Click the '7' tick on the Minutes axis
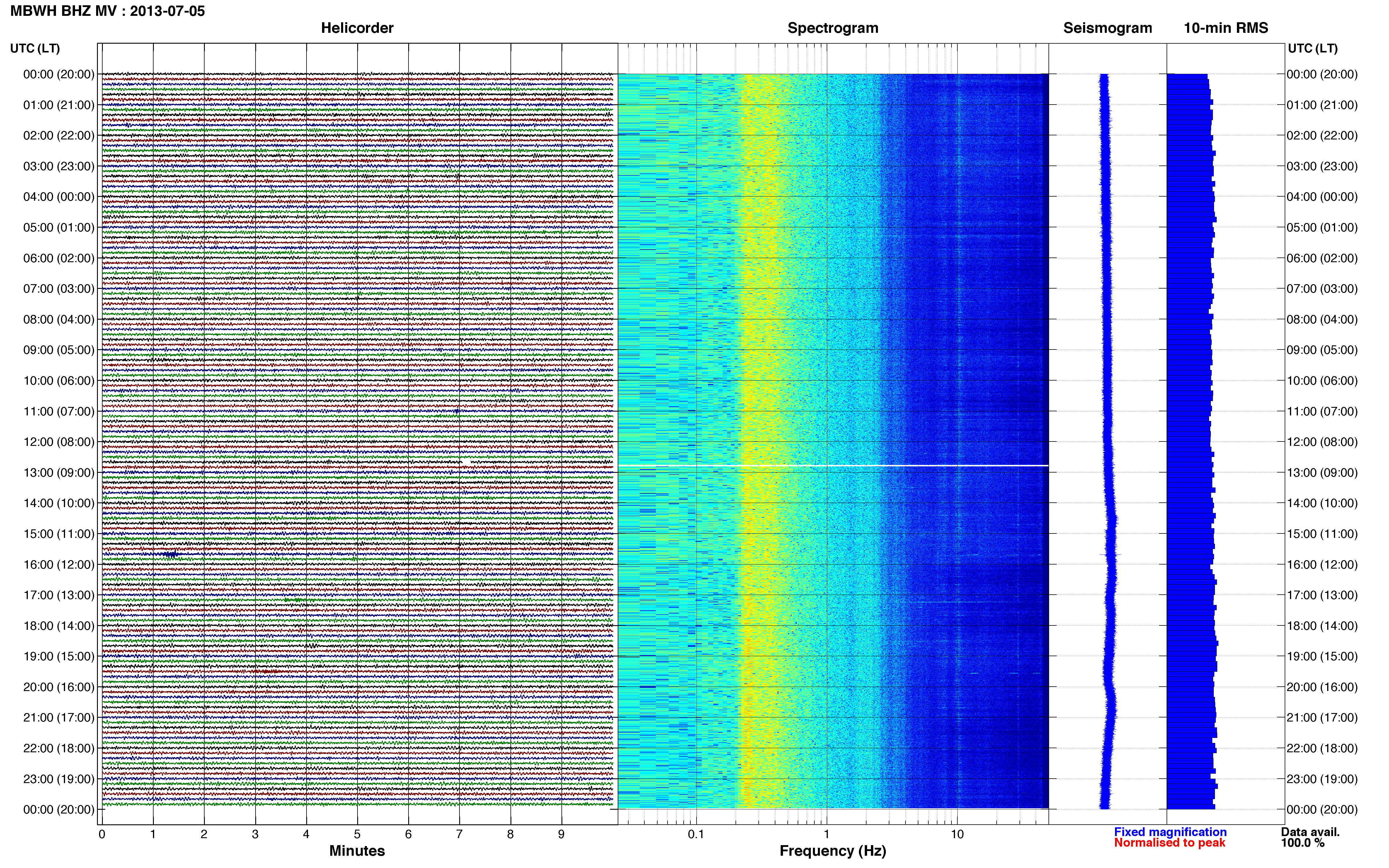1389x868 pixels. (x=459, y=834)
